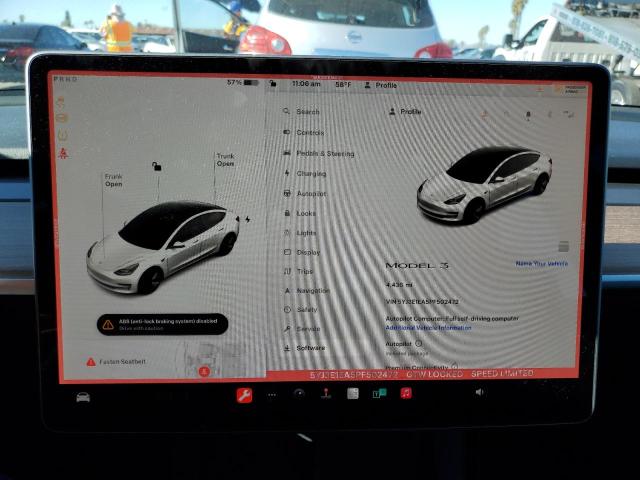Open the Trips menu

pyautogui.click(x=298, y=271)
